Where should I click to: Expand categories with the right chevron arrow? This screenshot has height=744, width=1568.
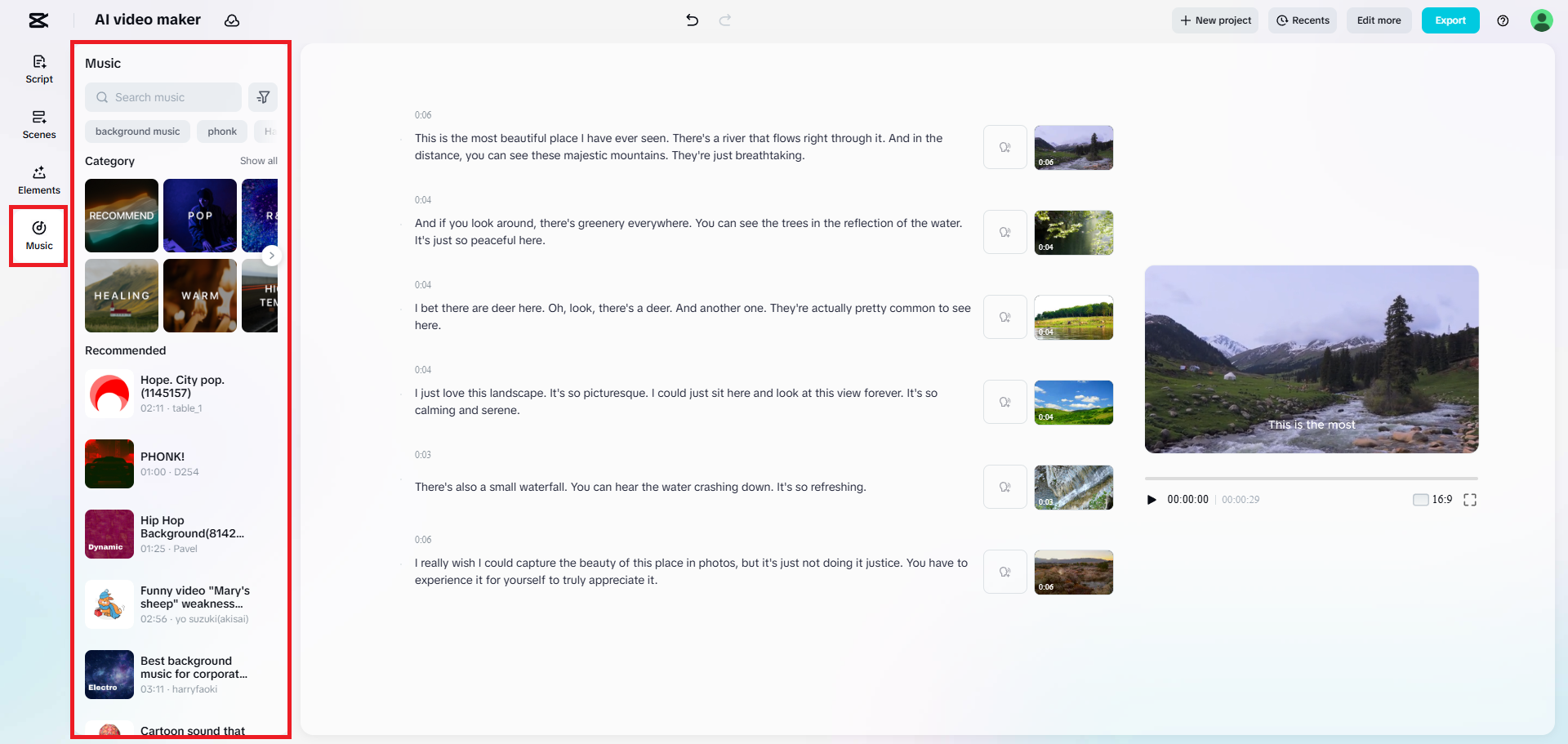pos(272,256)
